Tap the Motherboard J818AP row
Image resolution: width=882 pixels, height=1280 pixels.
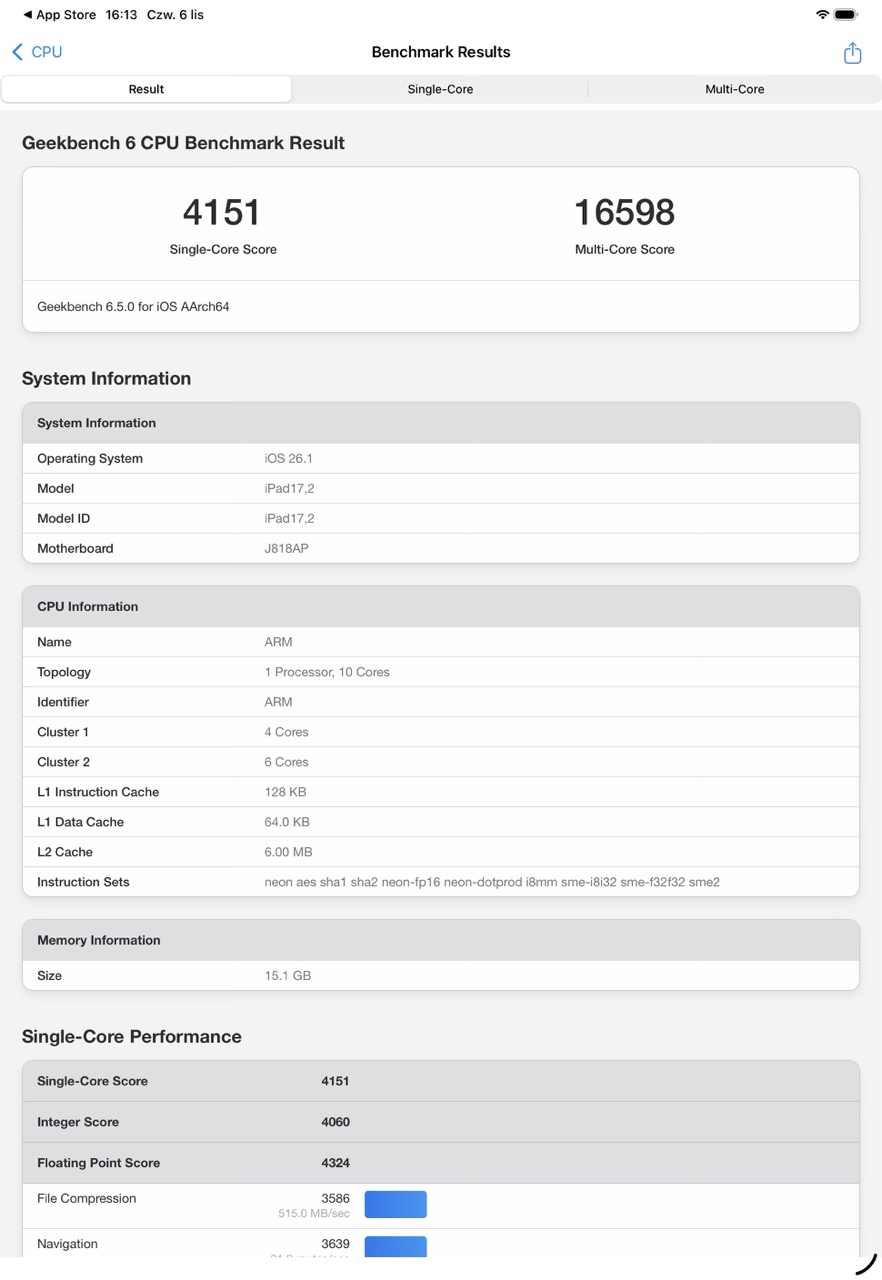[440, 548]
